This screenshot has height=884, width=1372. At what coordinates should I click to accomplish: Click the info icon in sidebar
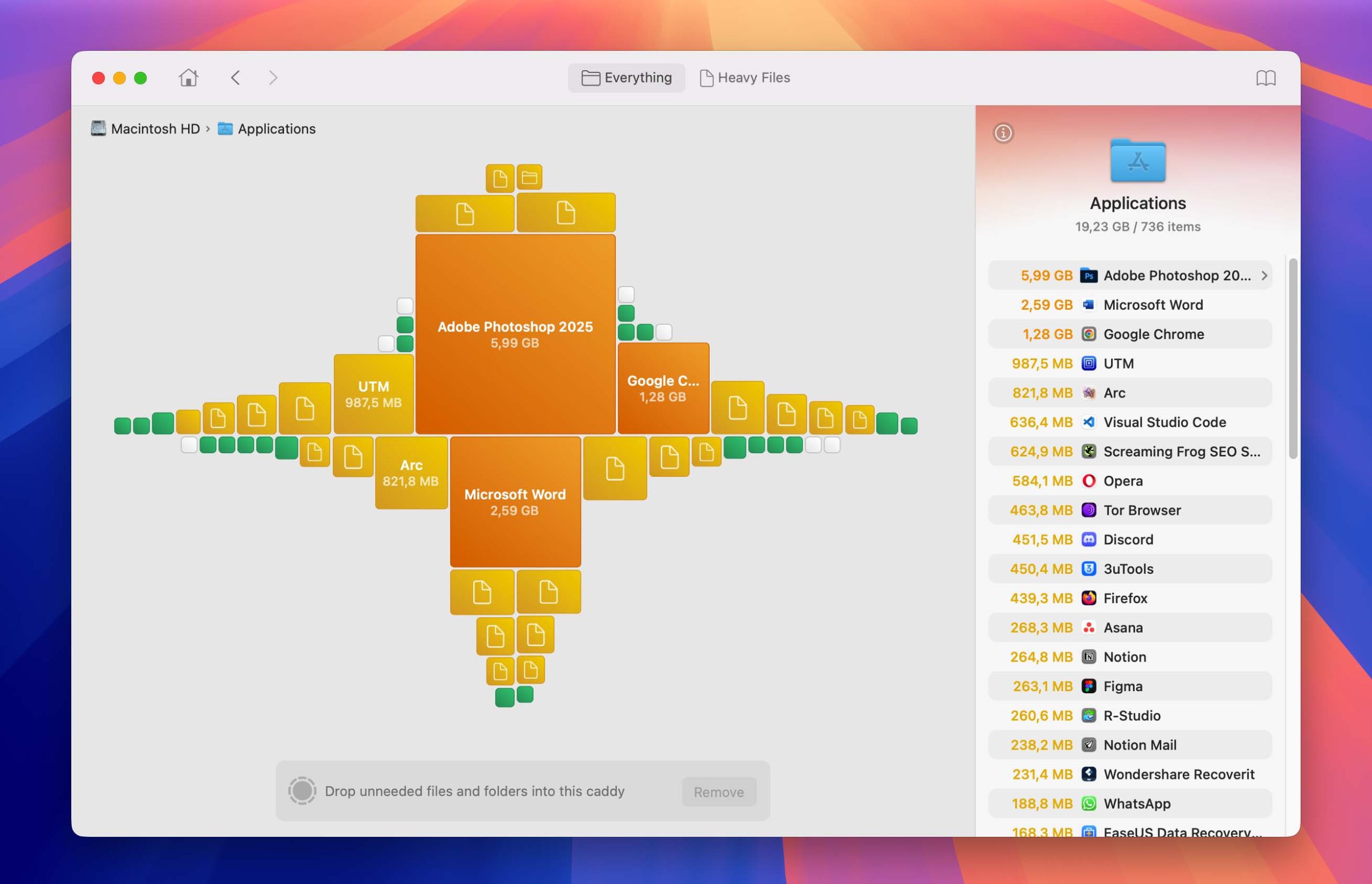click(x=1003, y=133)
